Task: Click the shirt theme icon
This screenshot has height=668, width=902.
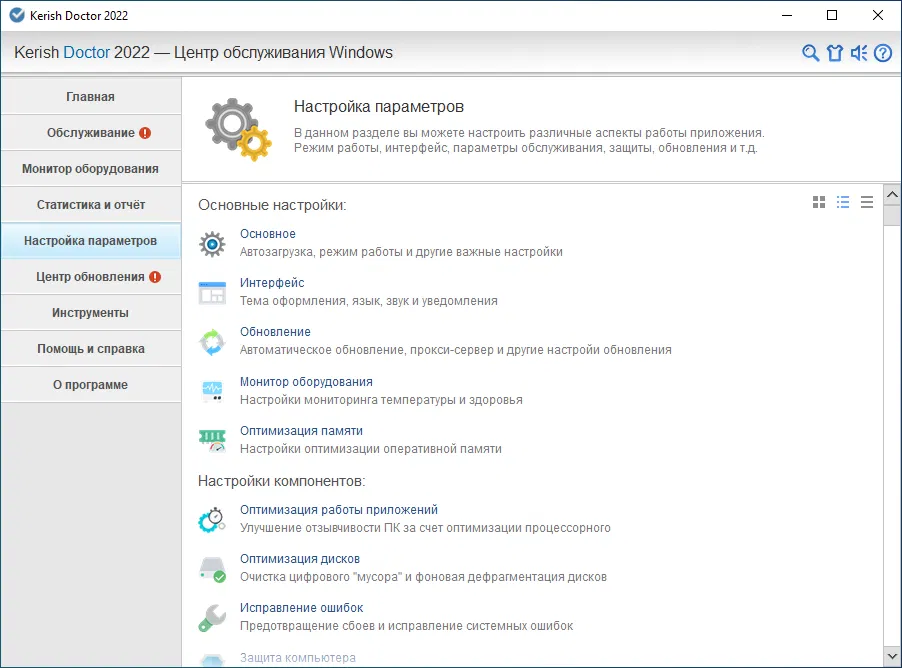Action: [x=835, y=53]
